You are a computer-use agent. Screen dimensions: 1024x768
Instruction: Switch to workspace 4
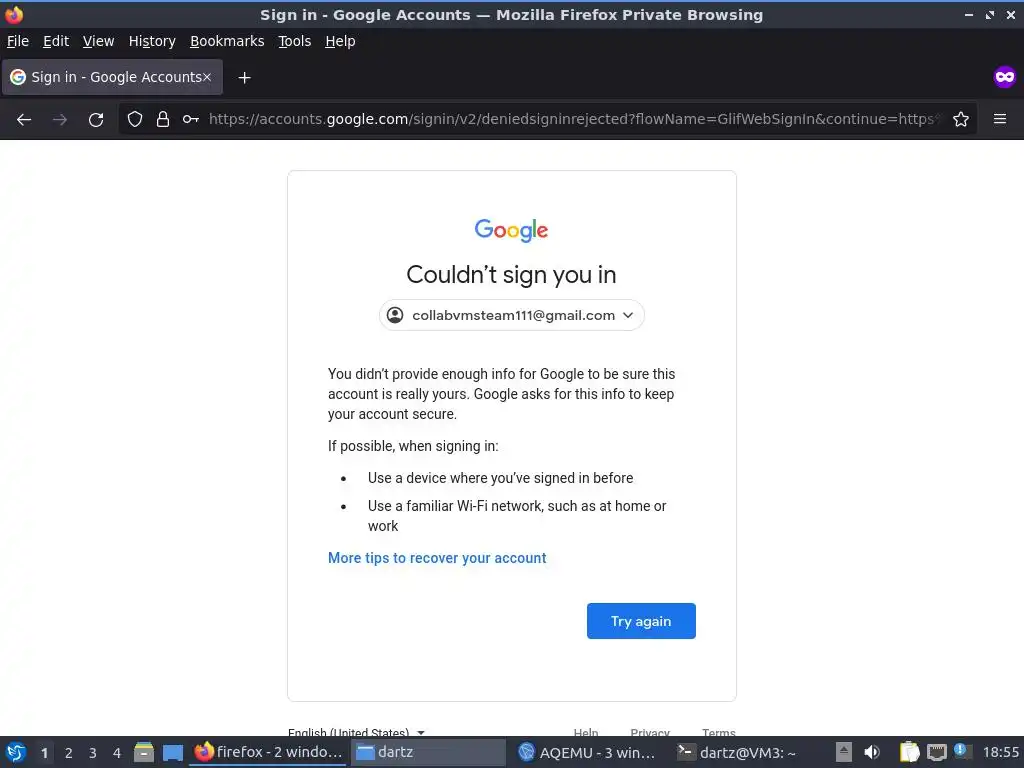[x=117, y=753]
